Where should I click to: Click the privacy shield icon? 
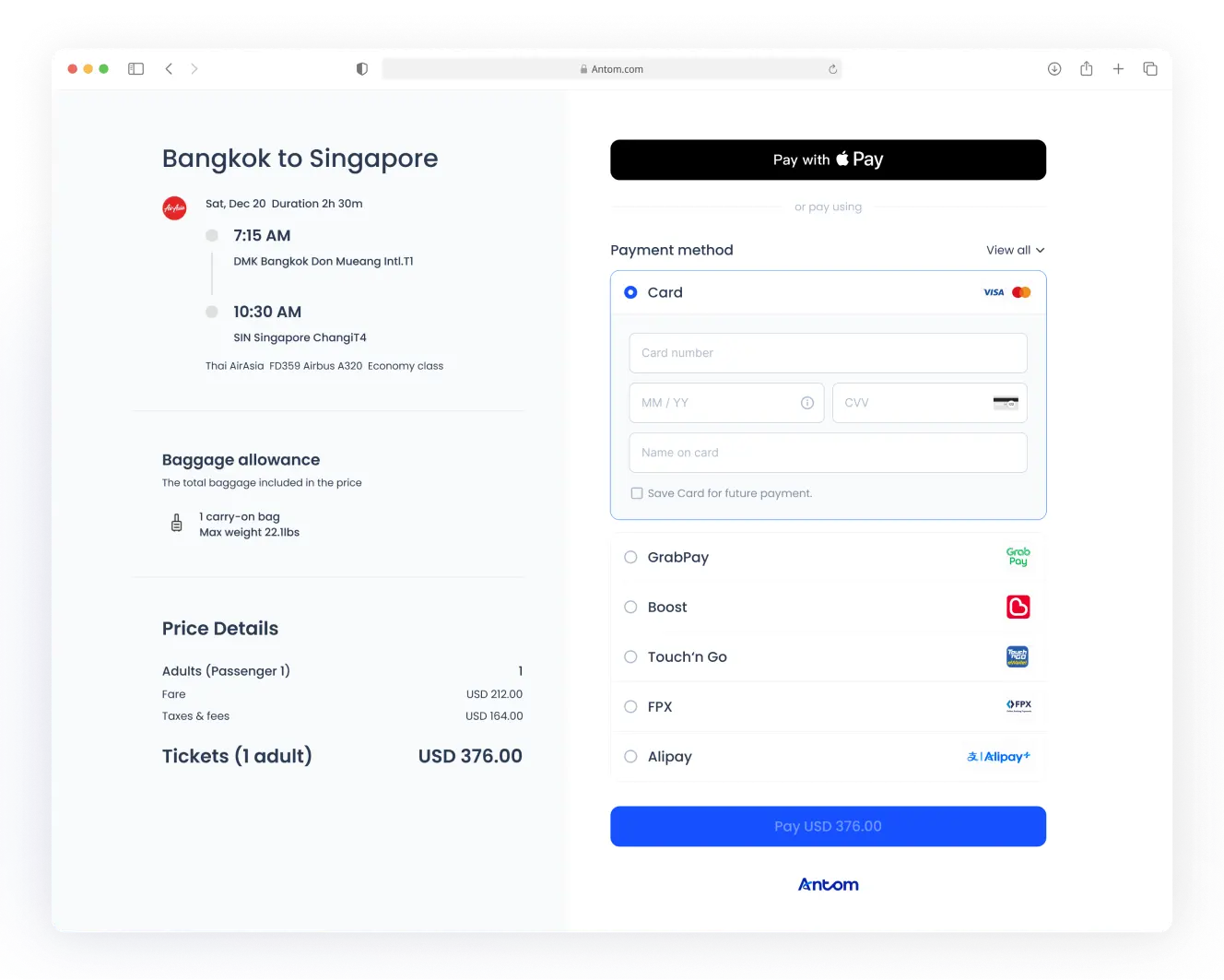tap(362, 69)
